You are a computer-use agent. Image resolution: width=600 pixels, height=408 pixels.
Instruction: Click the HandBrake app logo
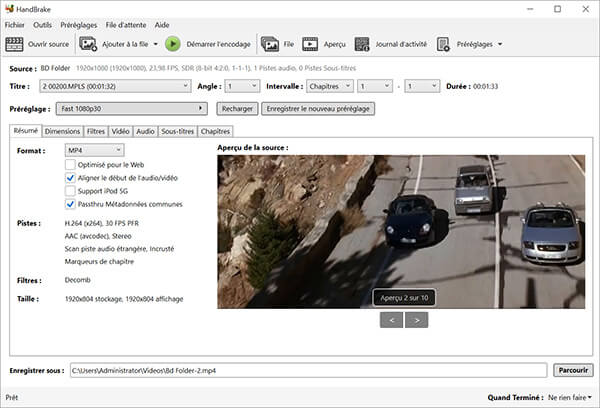10,8
